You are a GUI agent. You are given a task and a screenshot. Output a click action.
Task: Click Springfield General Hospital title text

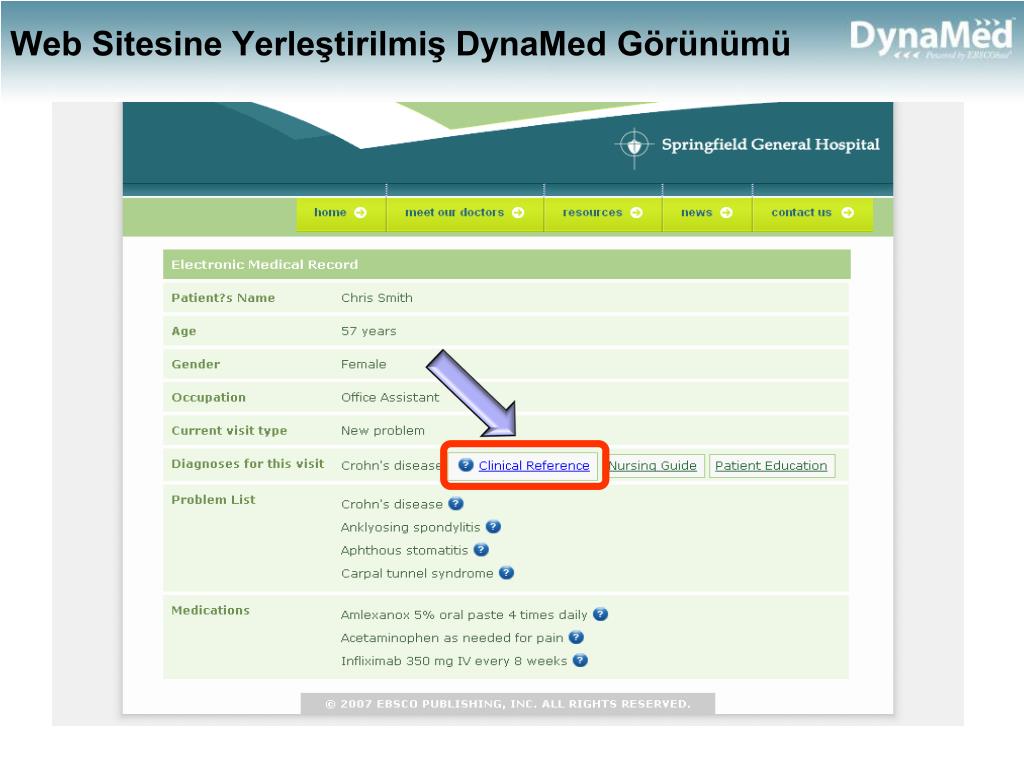pyautogui.click(x=771, y=144)
